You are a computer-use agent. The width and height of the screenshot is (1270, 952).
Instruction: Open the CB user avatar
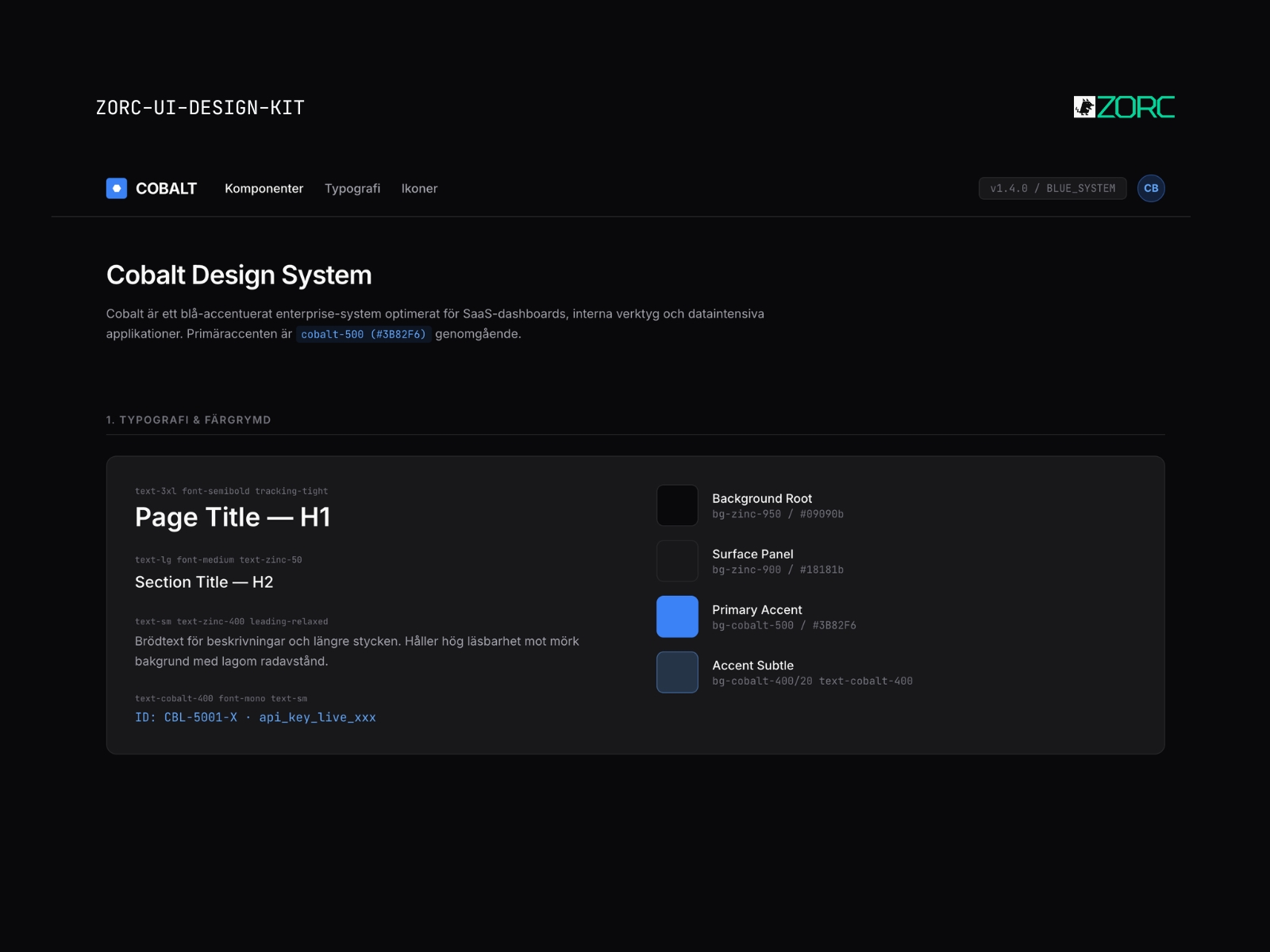coord(1151,188)
